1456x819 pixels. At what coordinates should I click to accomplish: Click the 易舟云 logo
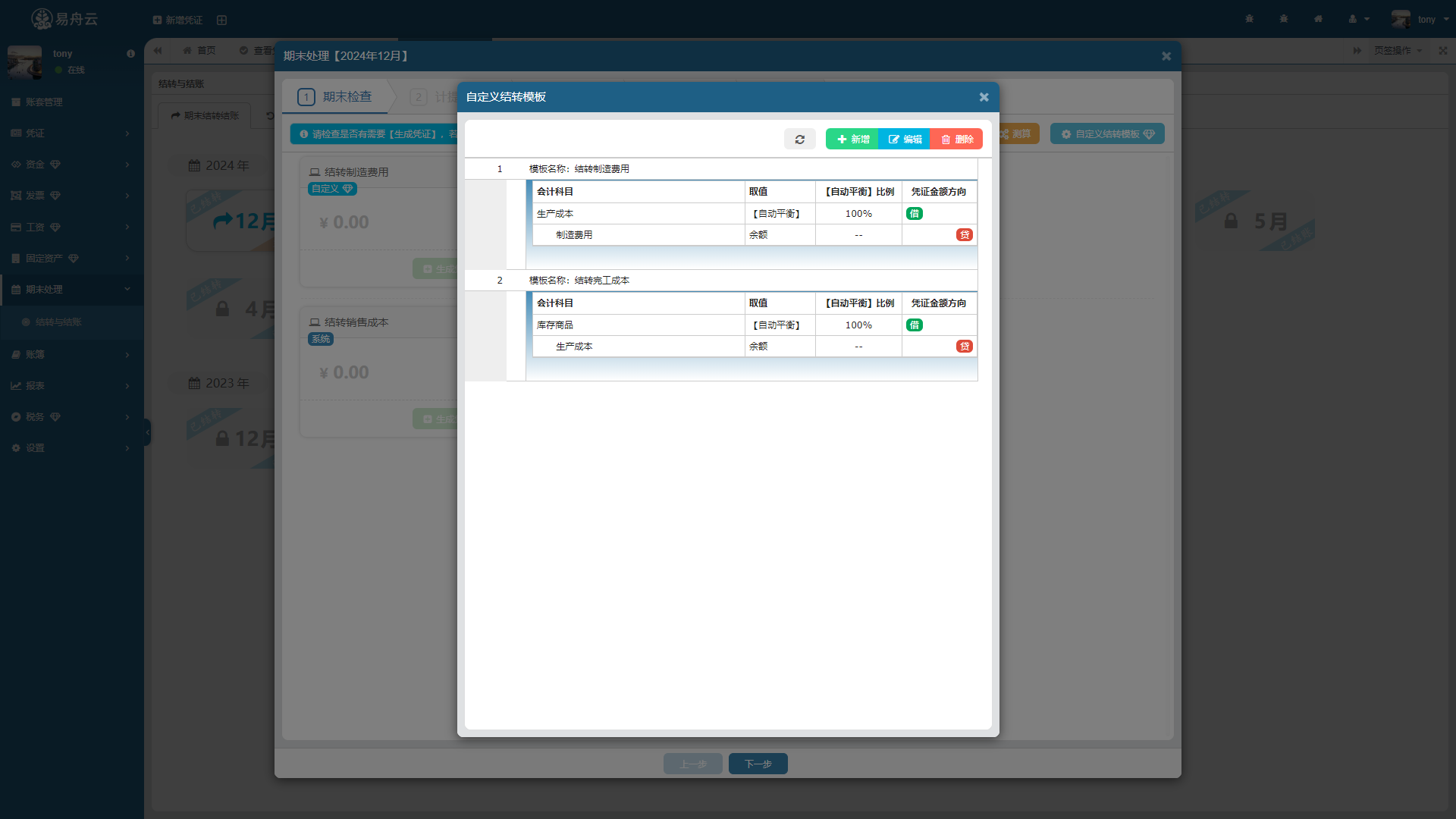65,19
